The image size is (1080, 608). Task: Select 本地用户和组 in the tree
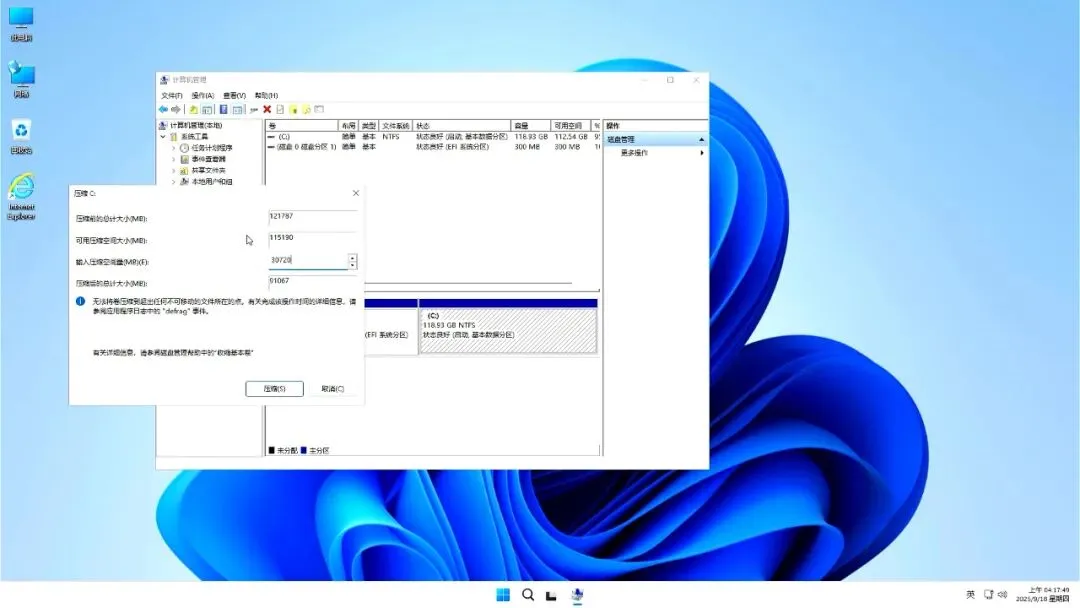pos(211,182)
